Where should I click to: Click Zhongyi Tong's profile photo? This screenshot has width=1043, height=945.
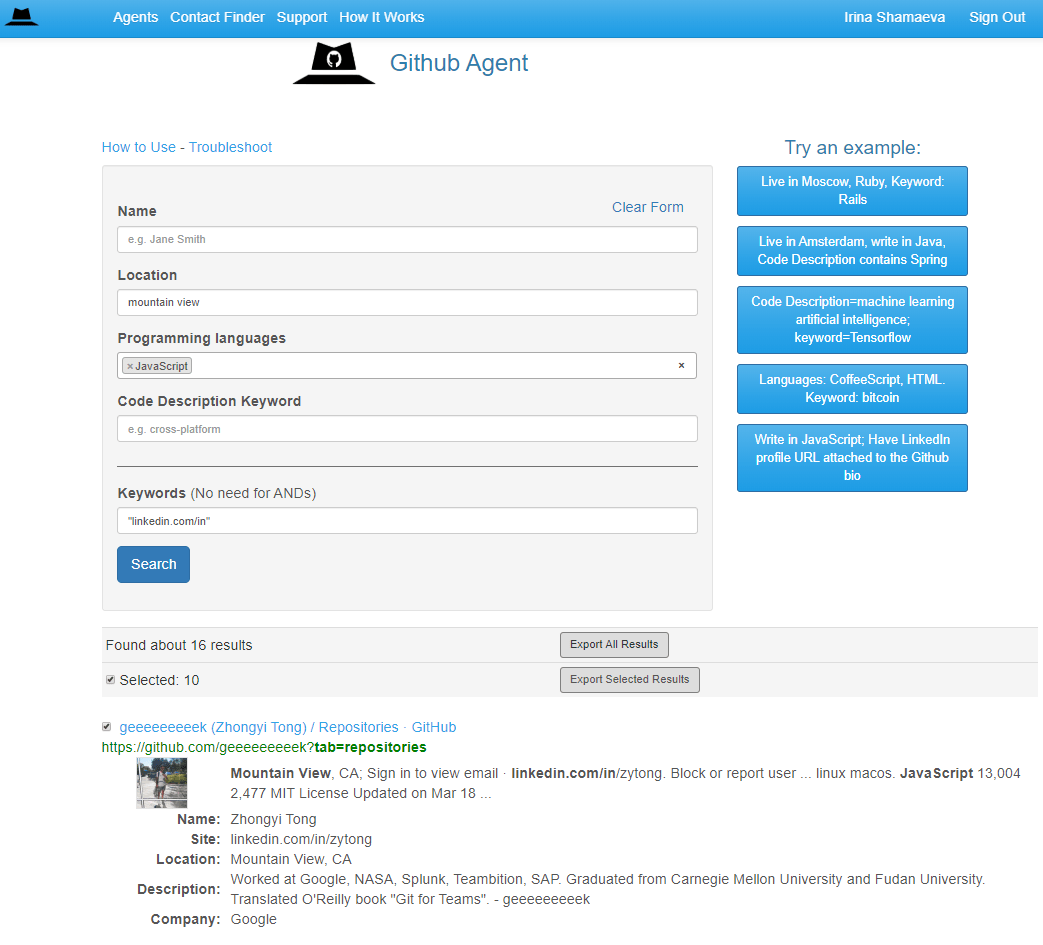[x=161, y=783]
